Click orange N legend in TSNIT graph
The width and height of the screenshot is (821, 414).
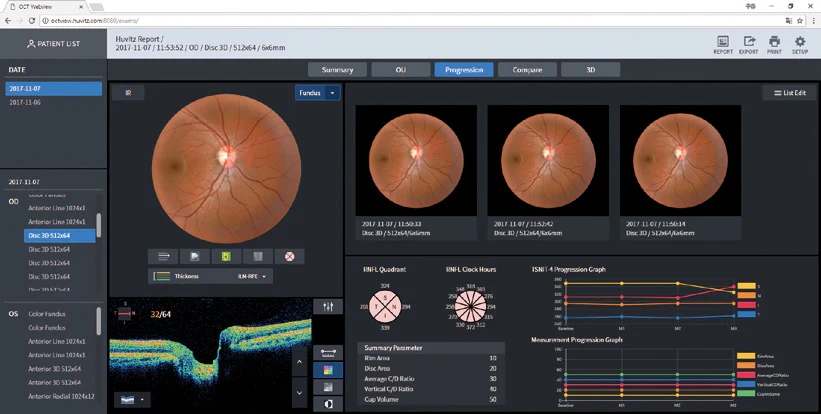(748, 296)
